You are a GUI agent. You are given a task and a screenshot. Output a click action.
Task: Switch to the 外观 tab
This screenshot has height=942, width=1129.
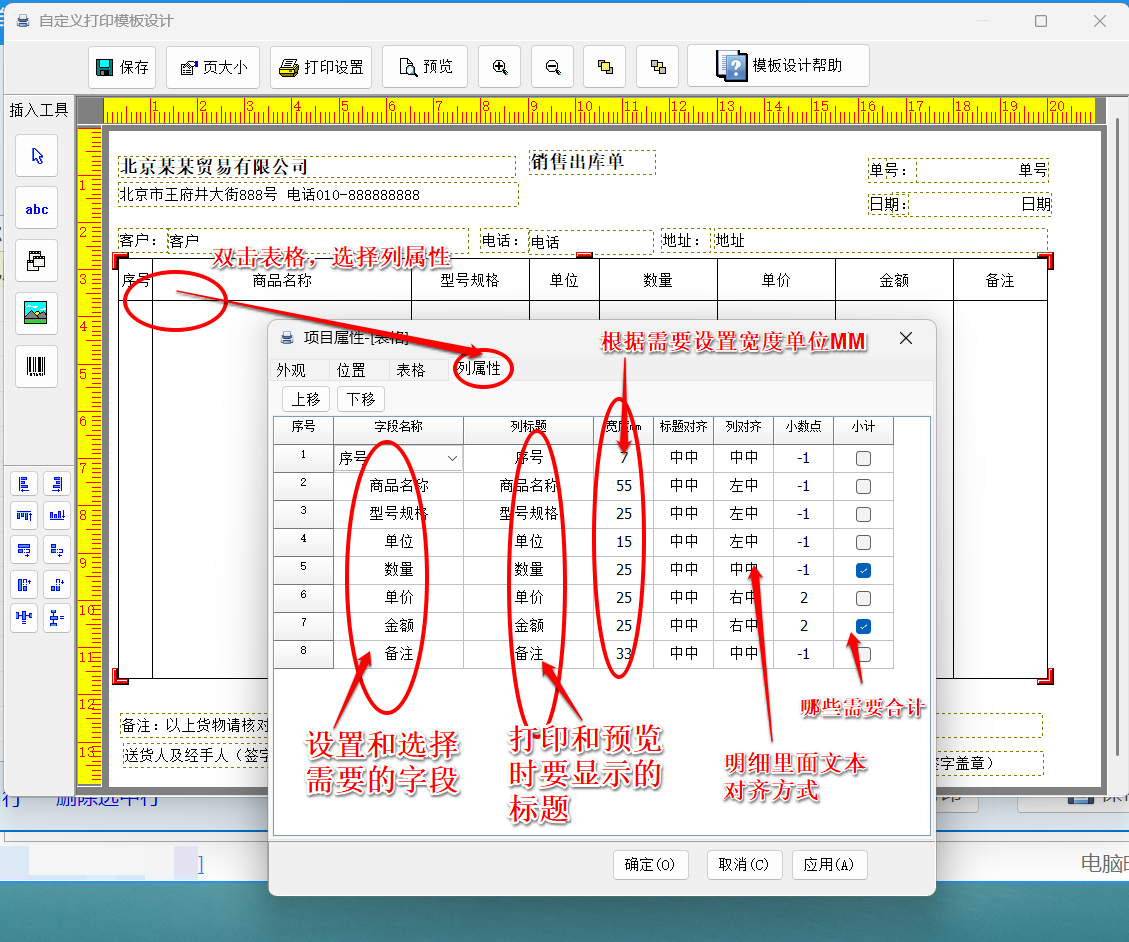coord(291,370)
